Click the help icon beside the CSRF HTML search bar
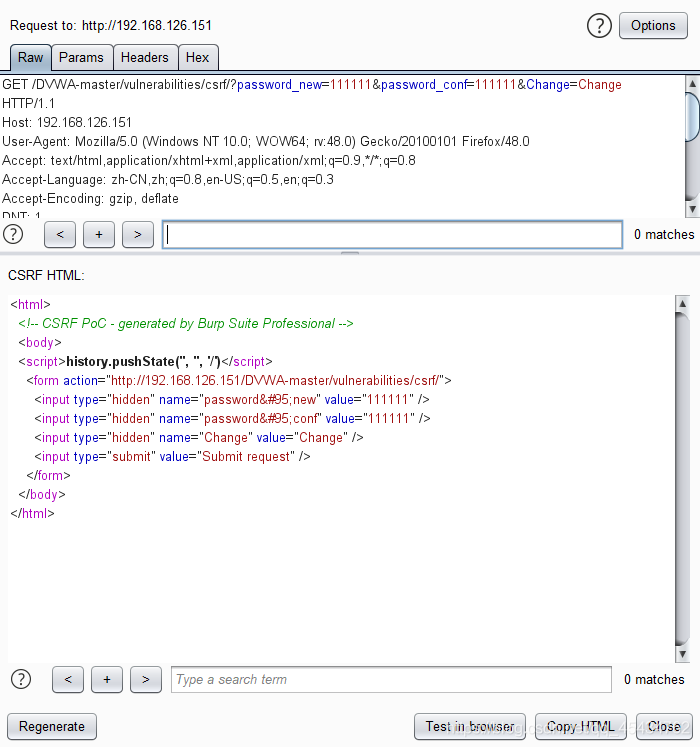This screenshot has width=700, height=747. 21,679
